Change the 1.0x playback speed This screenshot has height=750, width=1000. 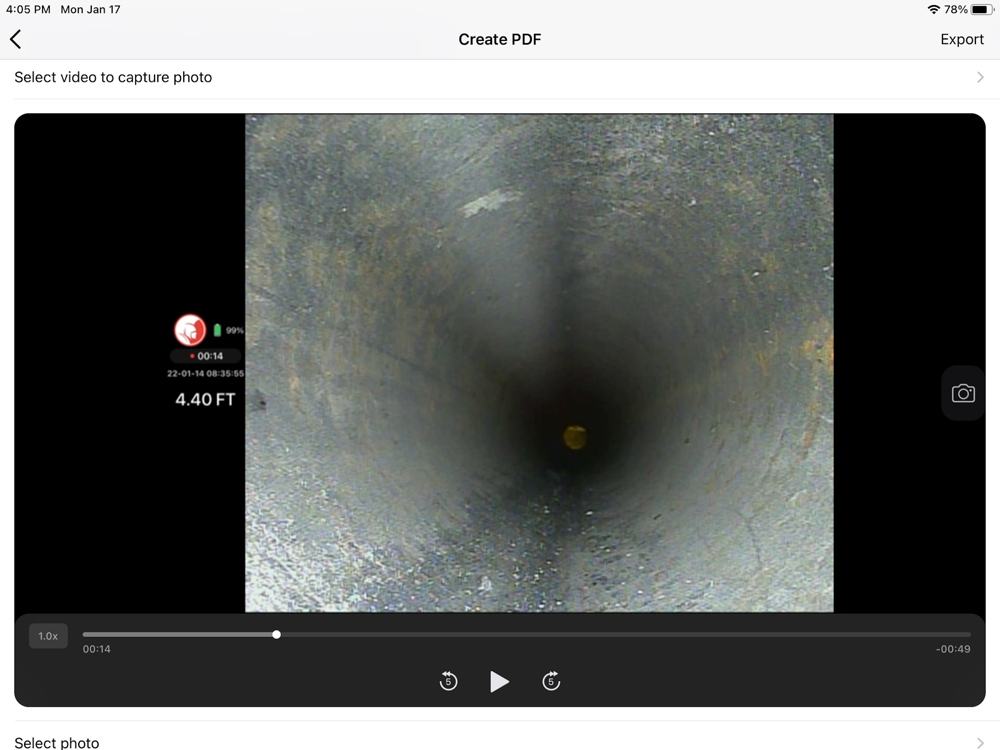coord(48,636)
